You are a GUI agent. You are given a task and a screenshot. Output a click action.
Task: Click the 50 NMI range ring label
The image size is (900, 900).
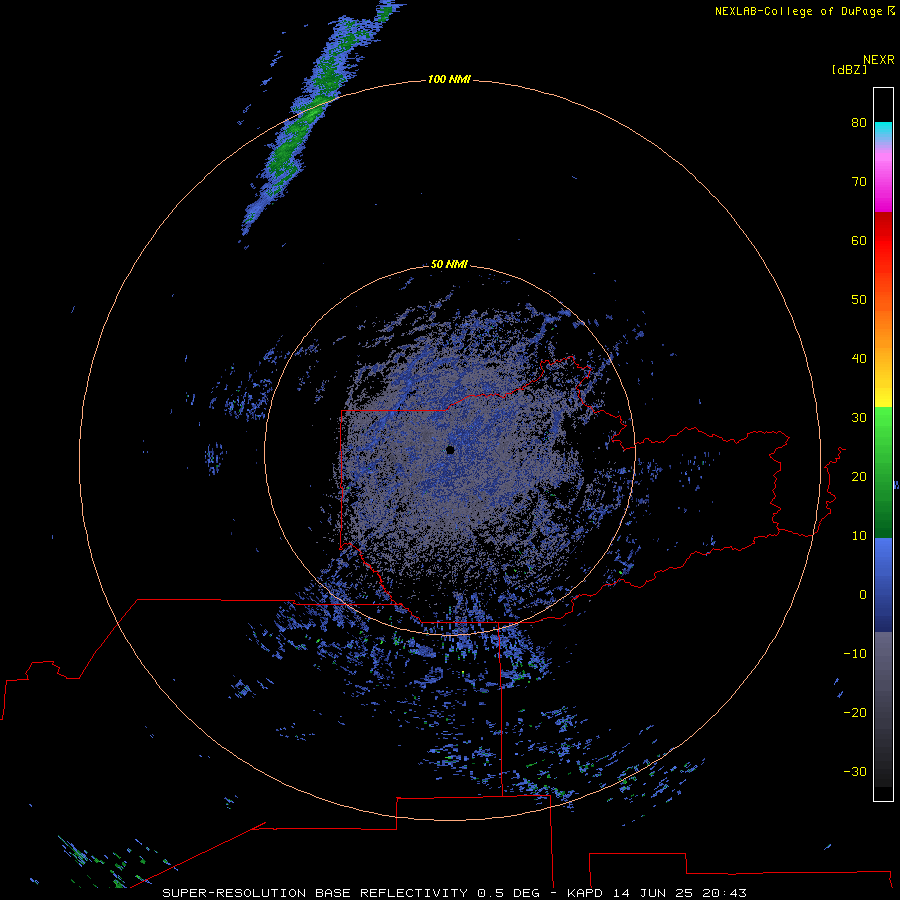(449, 264)
